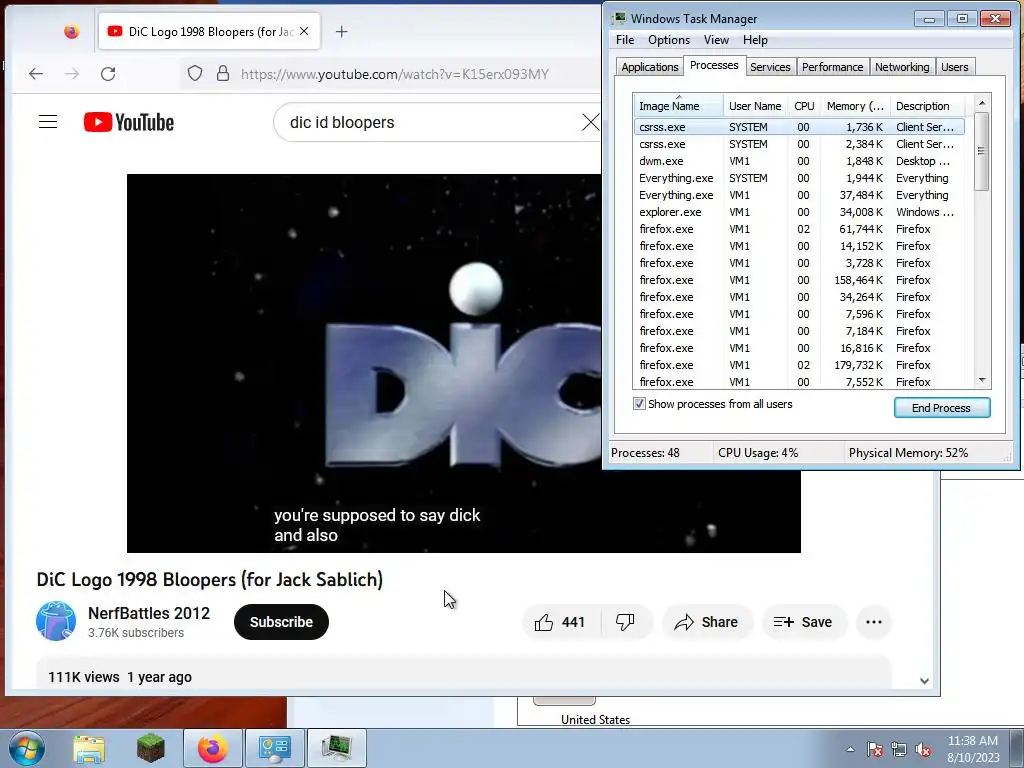Open more actions three-dot menu
Screen dimensions: 1024x768
(874, 622)
